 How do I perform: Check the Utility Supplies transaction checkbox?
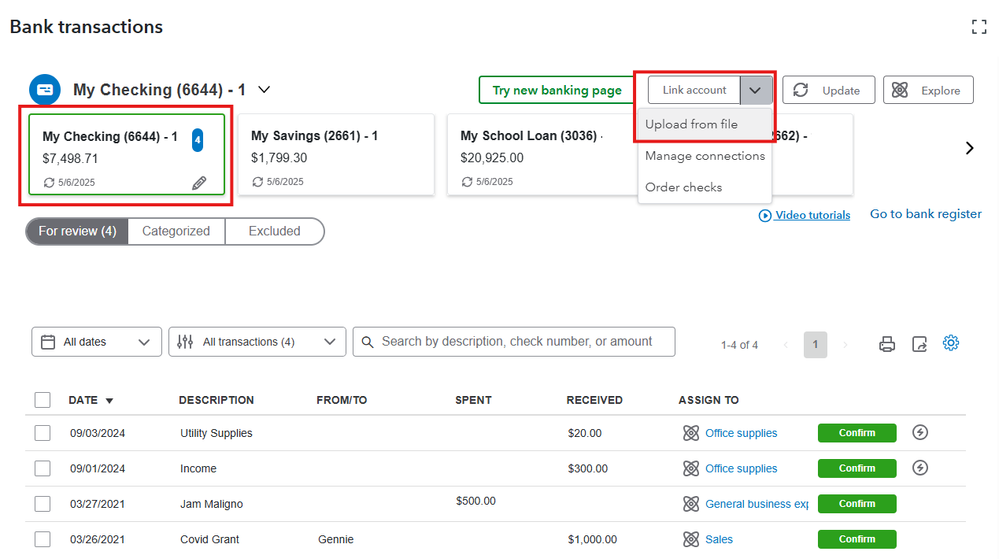pos(42,433)
